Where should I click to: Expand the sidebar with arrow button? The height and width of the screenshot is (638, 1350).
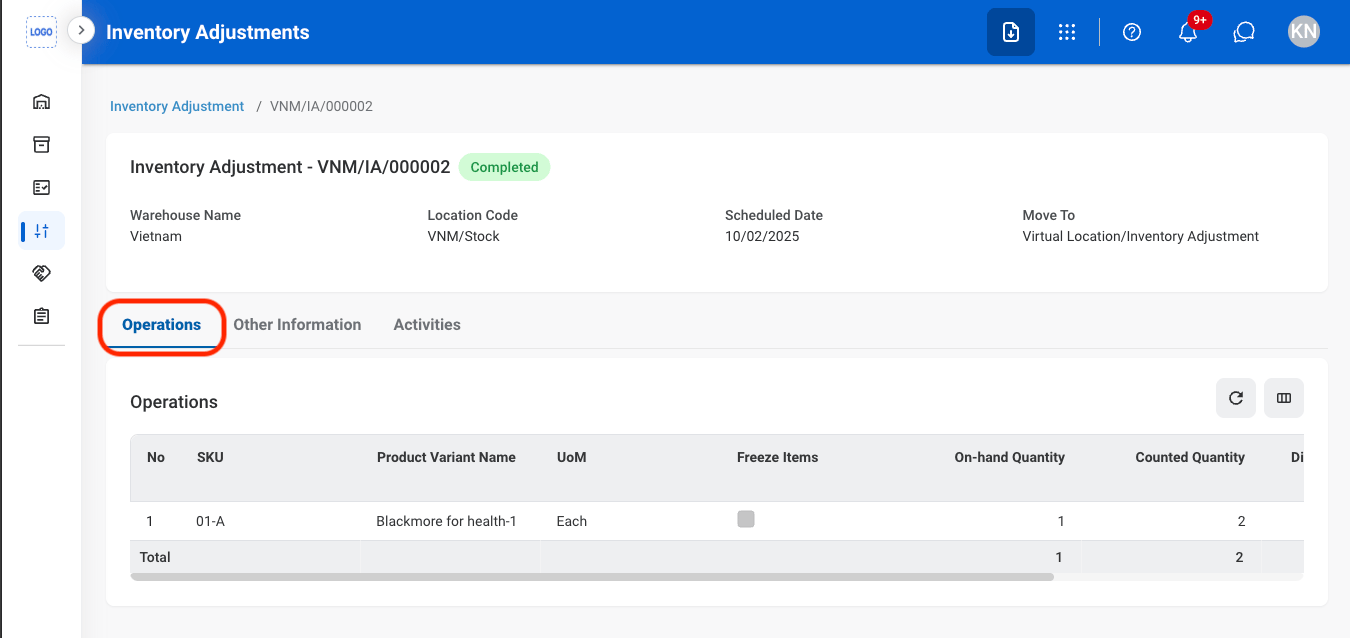tap(81, 31)
